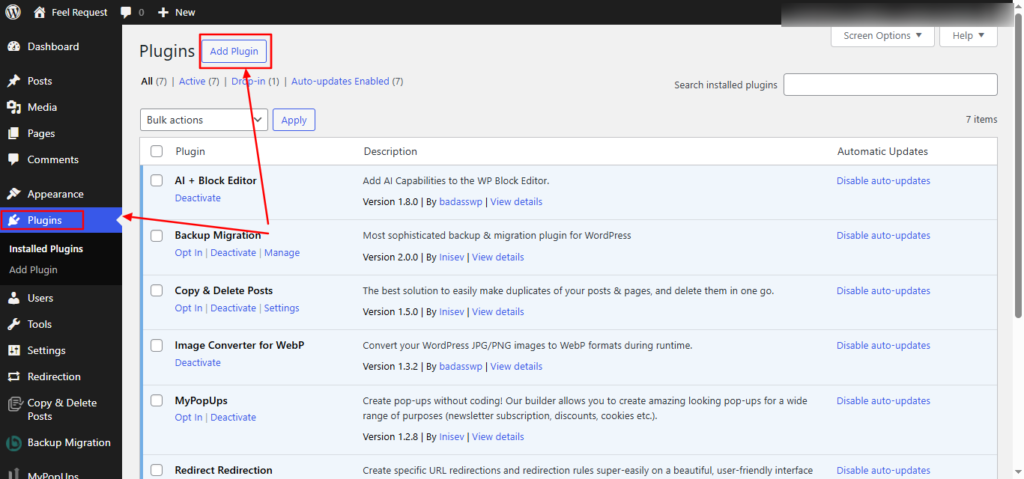Click the 7 items count text
Screen dimensions: 1024x479
pos(982,120)
